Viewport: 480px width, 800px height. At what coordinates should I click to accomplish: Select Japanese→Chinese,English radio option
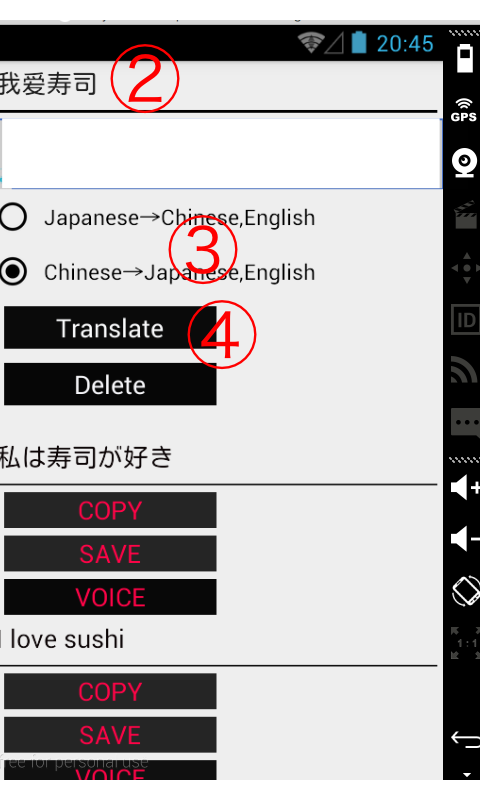pyautogui.click(x=158, y=218)
